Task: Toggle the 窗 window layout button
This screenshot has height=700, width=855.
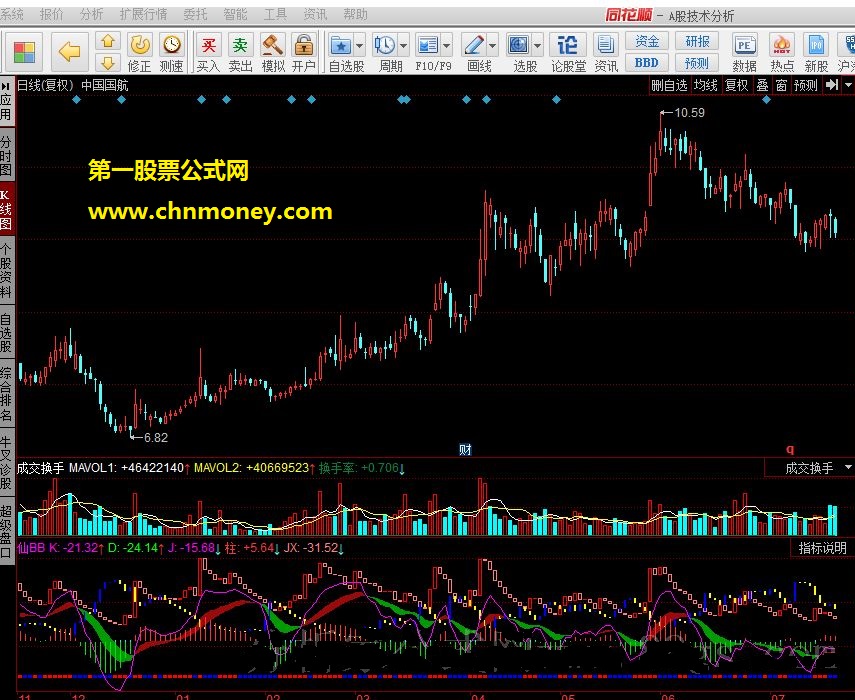Action: (x=781, y=85)
